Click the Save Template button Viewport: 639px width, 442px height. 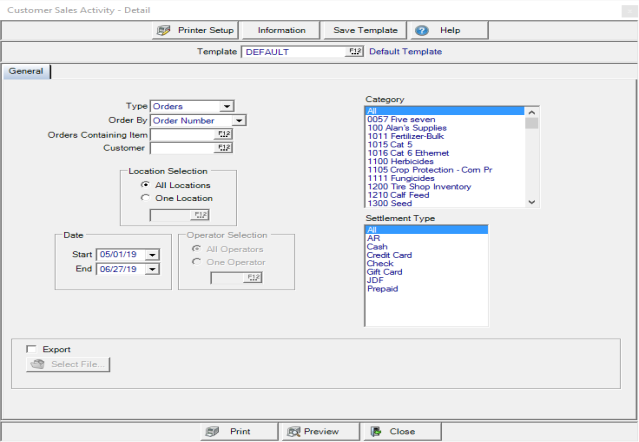[365, 30]
